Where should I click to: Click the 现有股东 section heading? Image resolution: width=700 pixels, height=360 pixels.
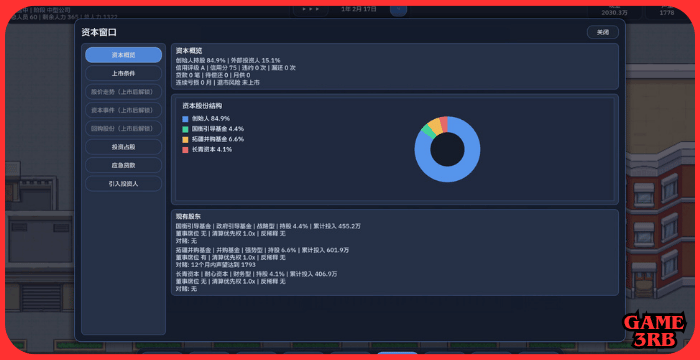pyautogui.click(x=188, y=216)
